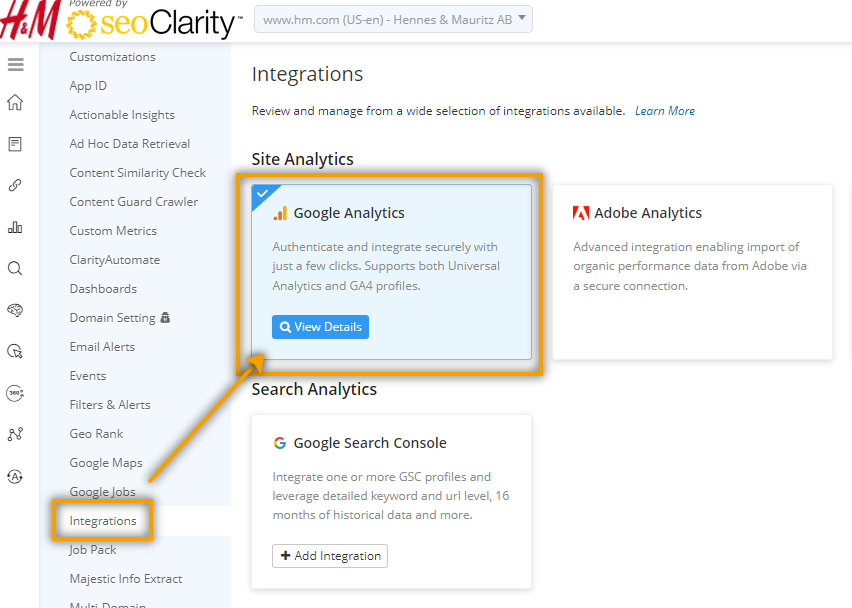Click the pie chart cursor icon
Viewport: 852px width, 608px height.
15,351
